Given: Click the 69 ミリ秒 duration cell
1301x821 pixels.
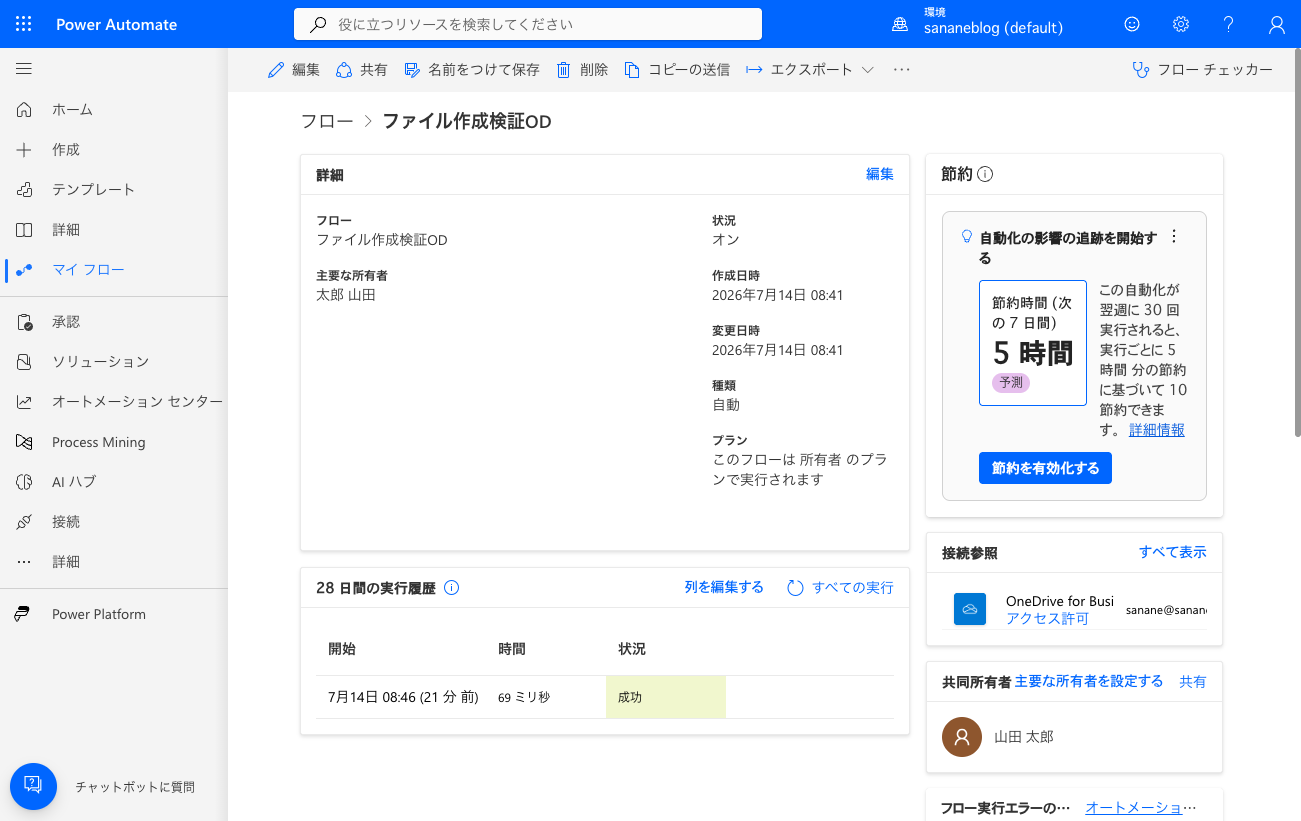Looking at the screenshot, I should [x=524, y=697].
